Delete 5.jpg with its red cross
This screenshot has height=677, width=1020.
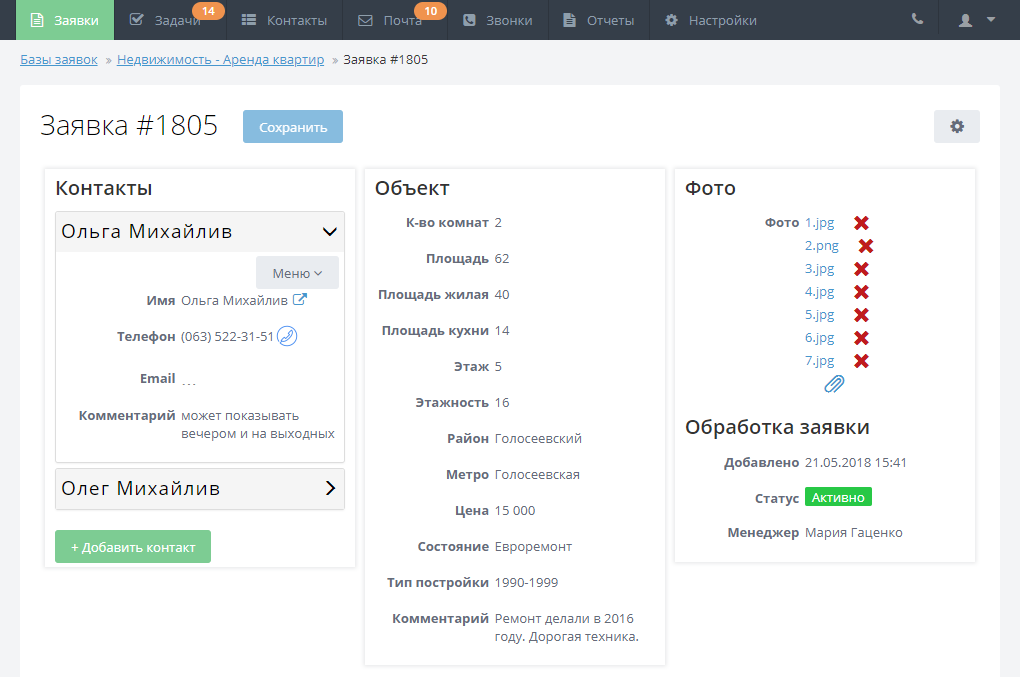[x=861, y=315]
